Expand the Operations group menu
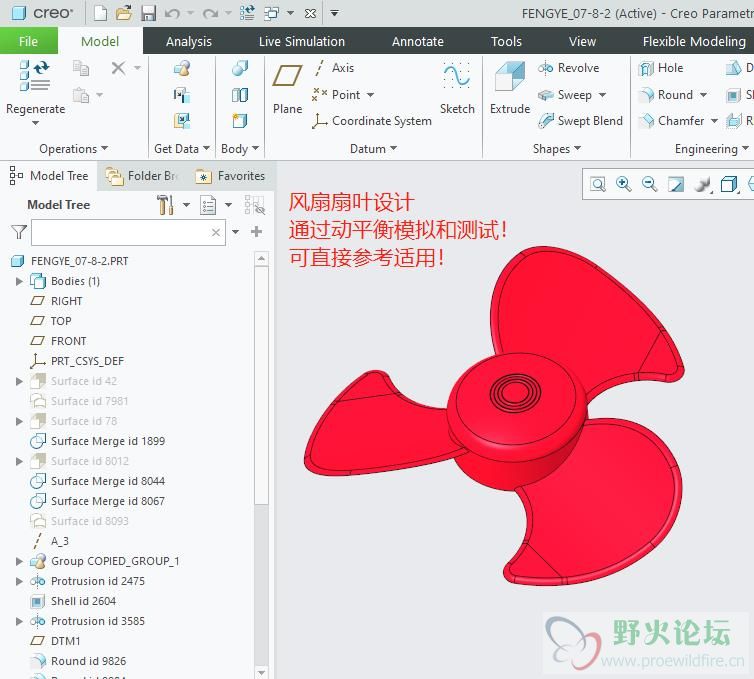The height and width of the screenshot is (679, 754). [74, 149]
